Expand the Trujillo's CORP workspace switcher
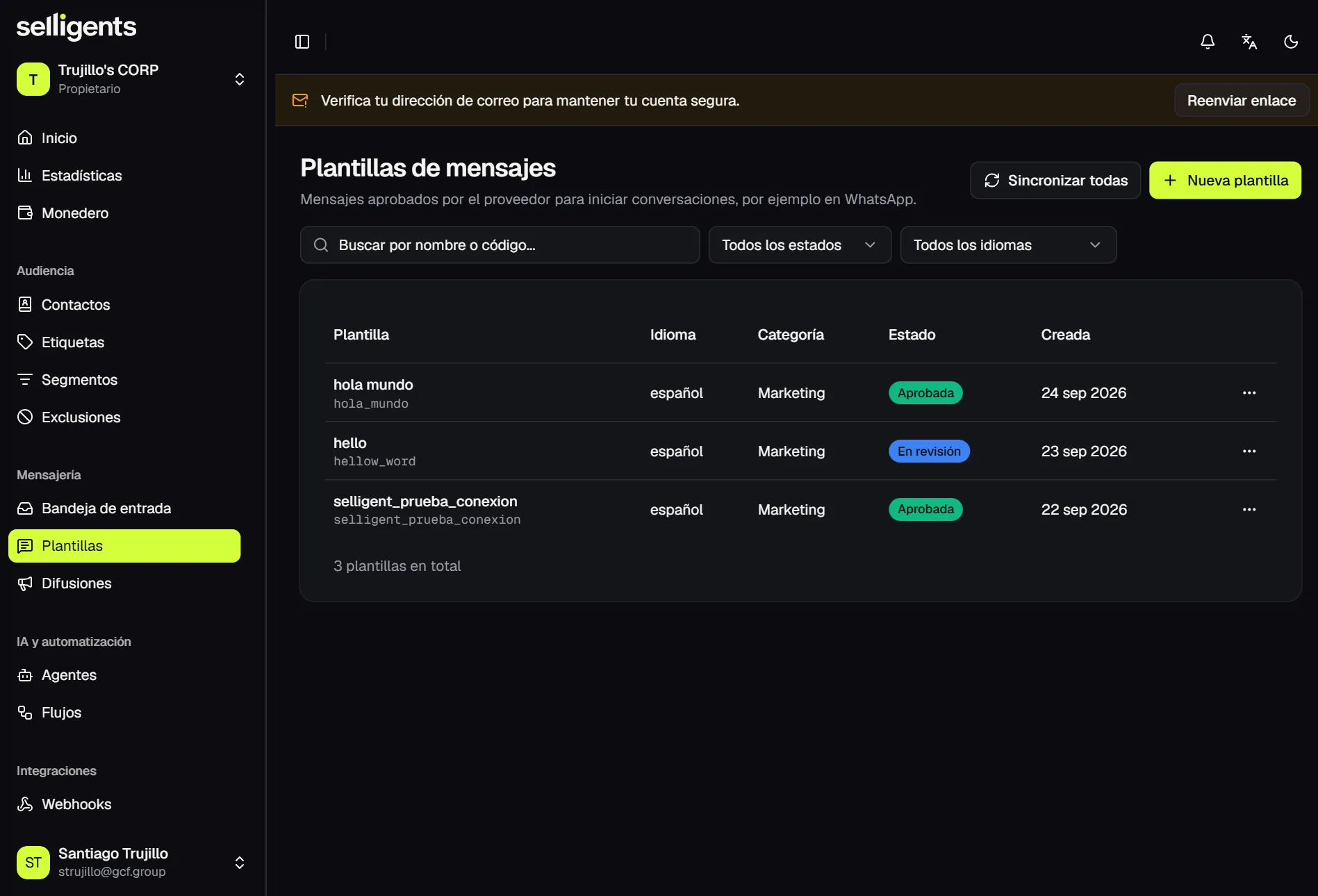Viewport: 1318px width, 896px height. click(240, 79)
